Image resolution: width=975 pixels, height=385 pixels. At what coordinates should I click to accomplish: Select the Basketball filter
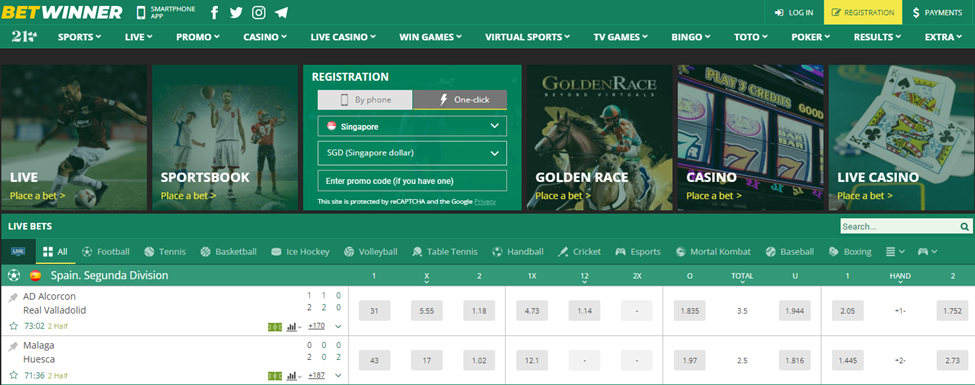coord(228,252)
